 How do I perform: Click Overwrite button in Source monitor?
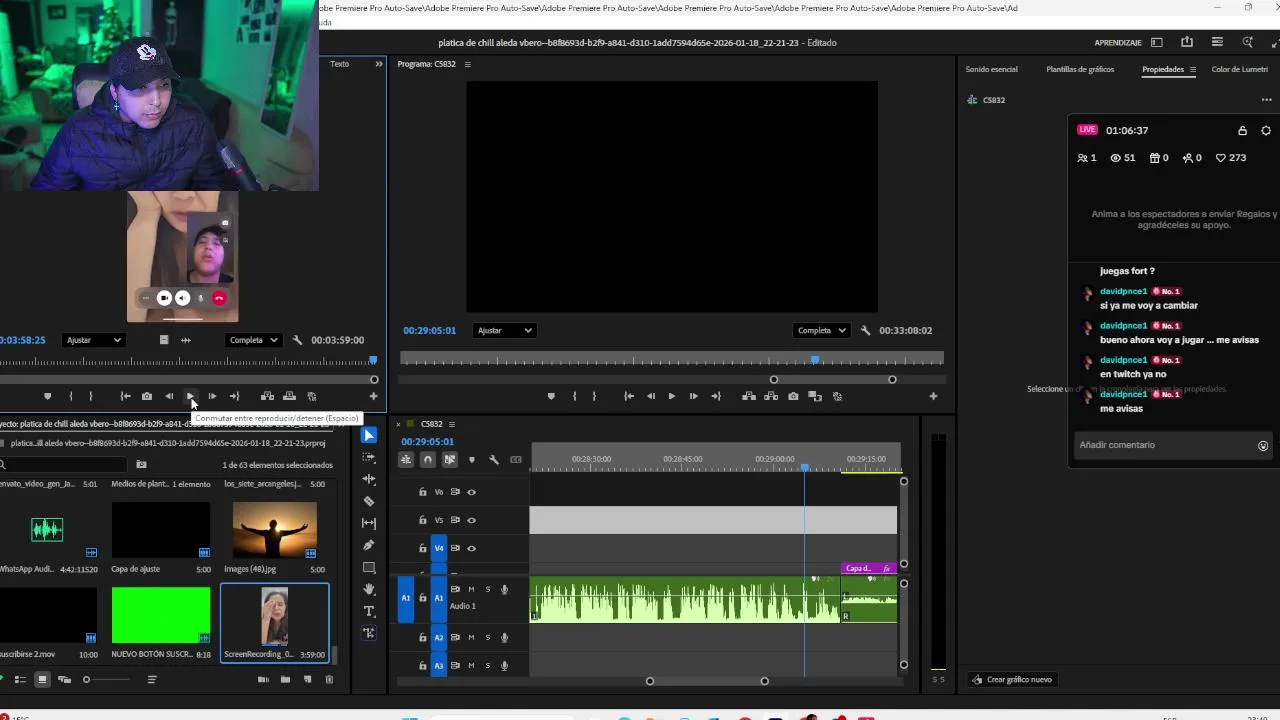coord(289,396)
